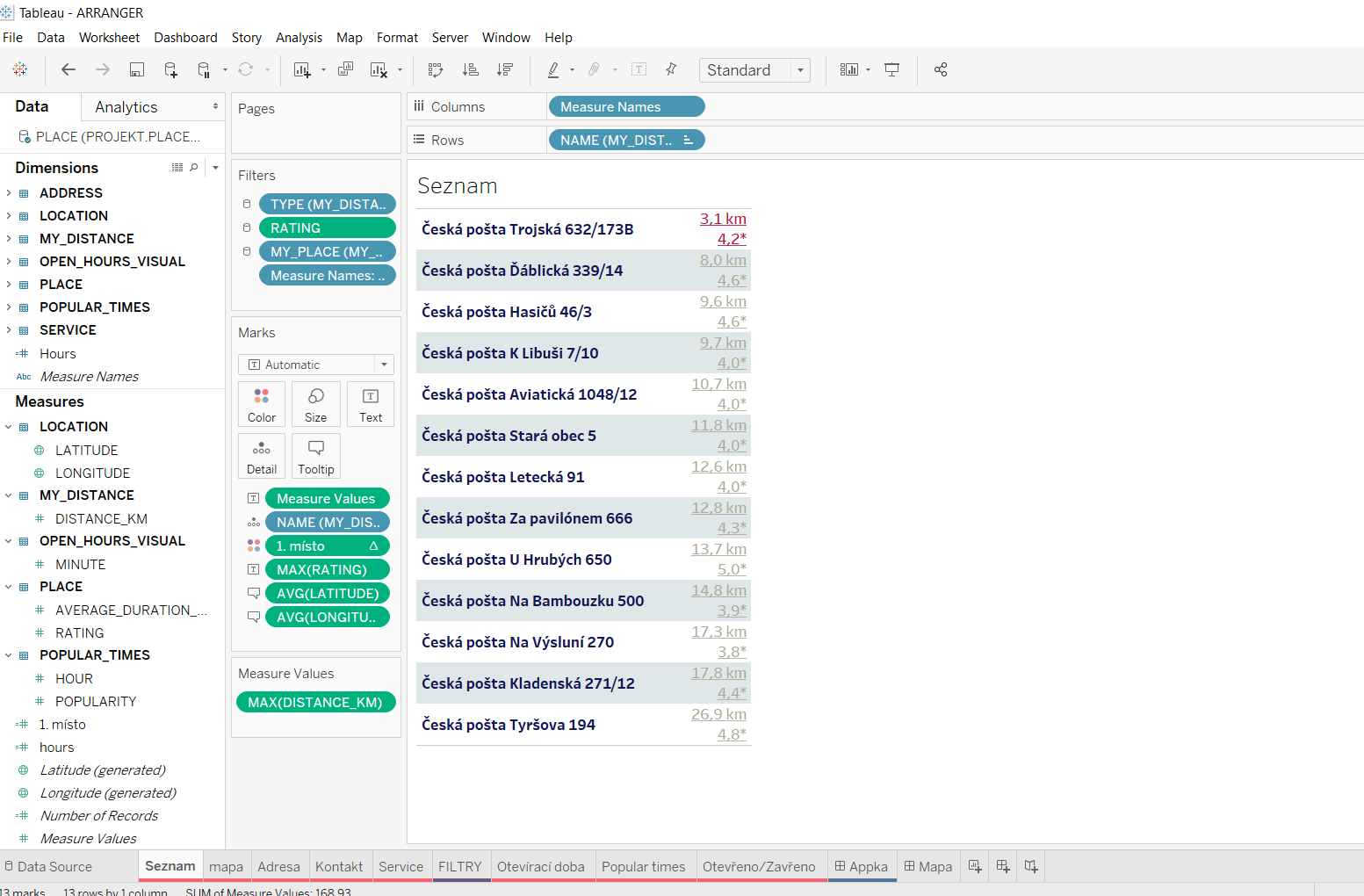Screen dimensions: 1364x896
Task: Click the Measure Names pill on Columns
Action: 626,106
